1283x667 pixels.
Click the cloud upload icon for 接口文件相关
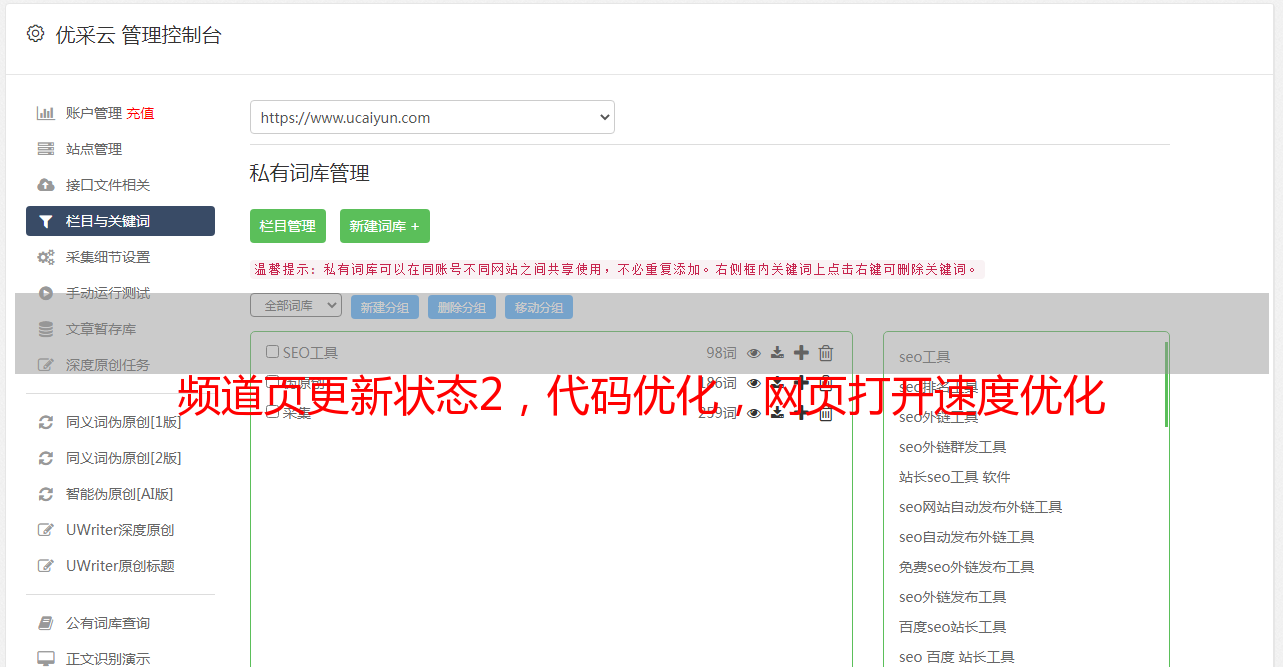tap(46, 185)
